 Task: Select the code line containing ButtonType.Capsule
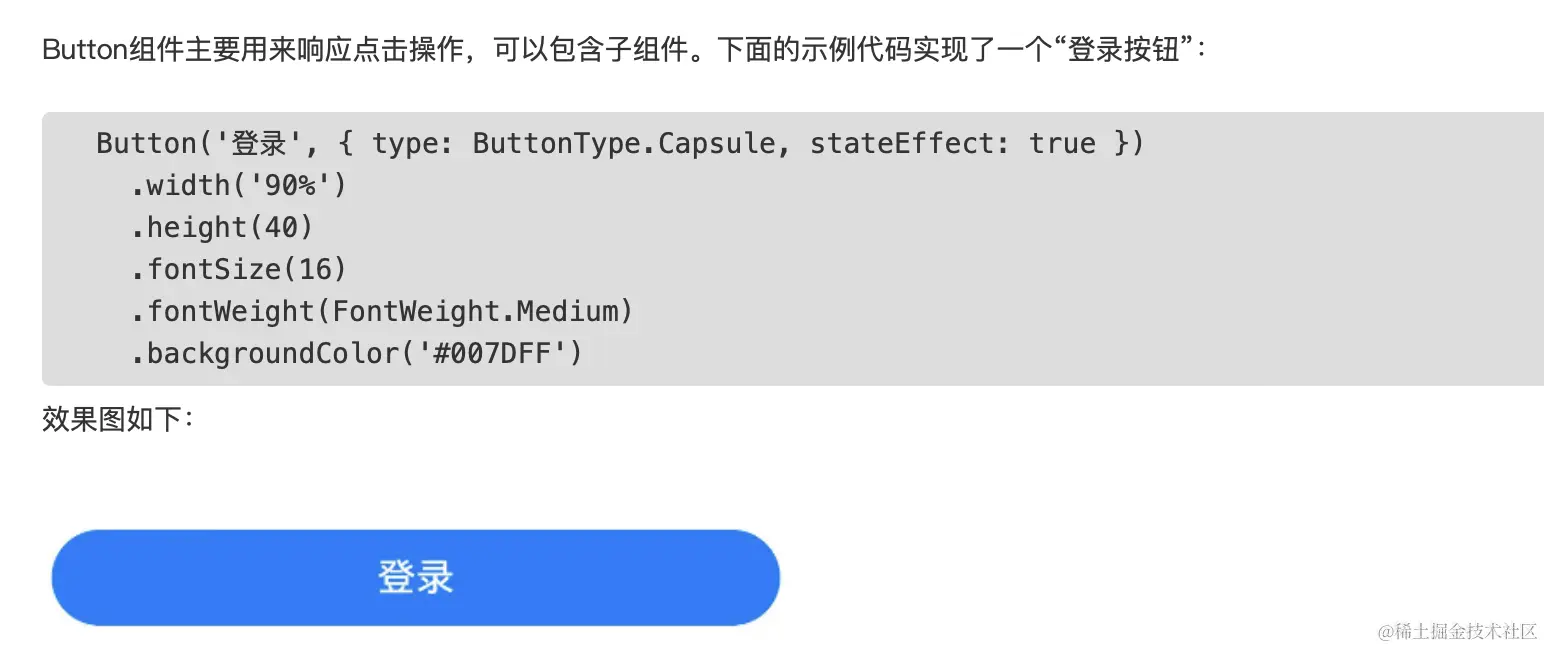618,143
